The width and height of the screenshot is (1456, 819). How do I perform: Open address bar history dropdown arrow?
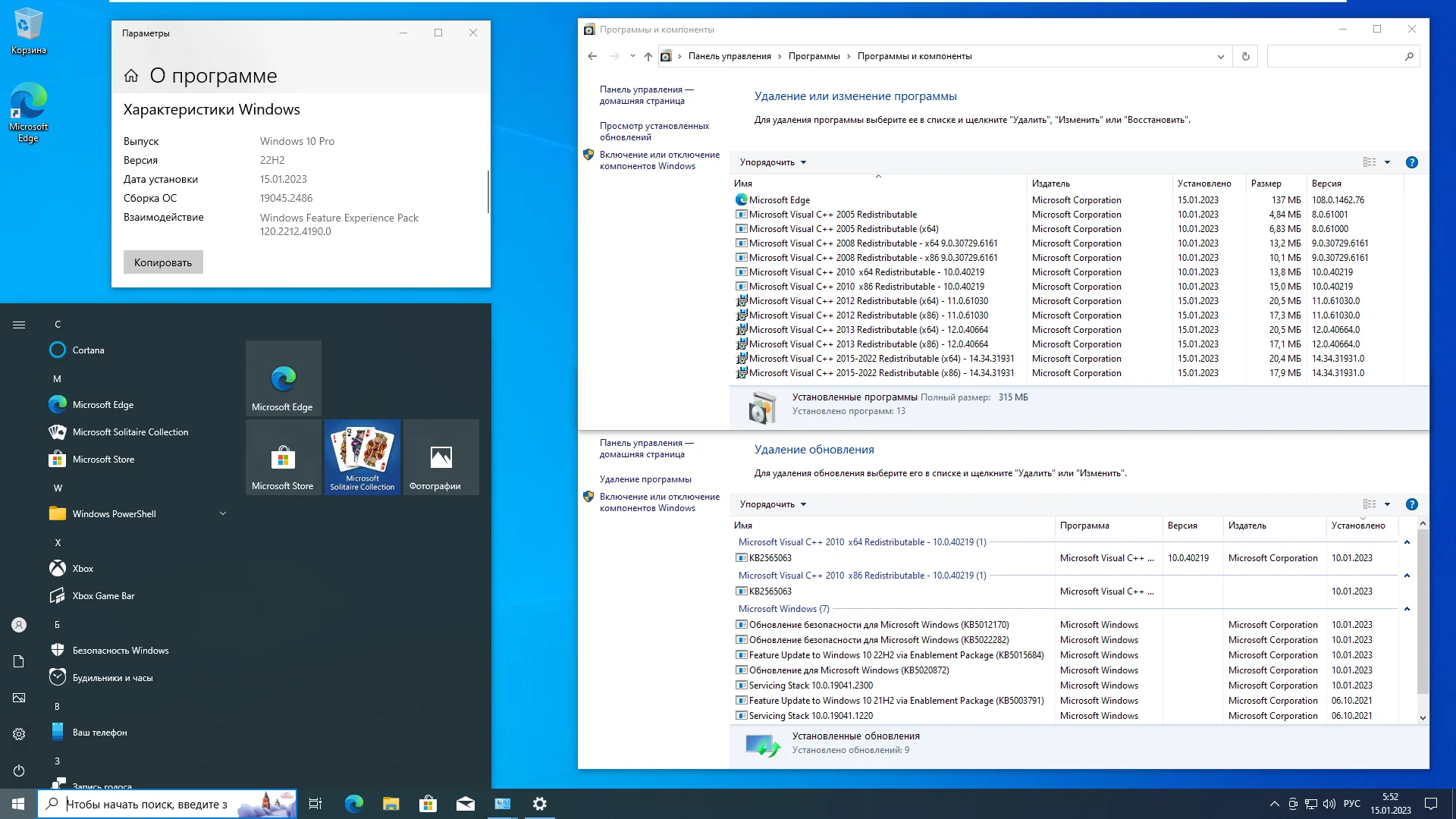coord(1220,56)
